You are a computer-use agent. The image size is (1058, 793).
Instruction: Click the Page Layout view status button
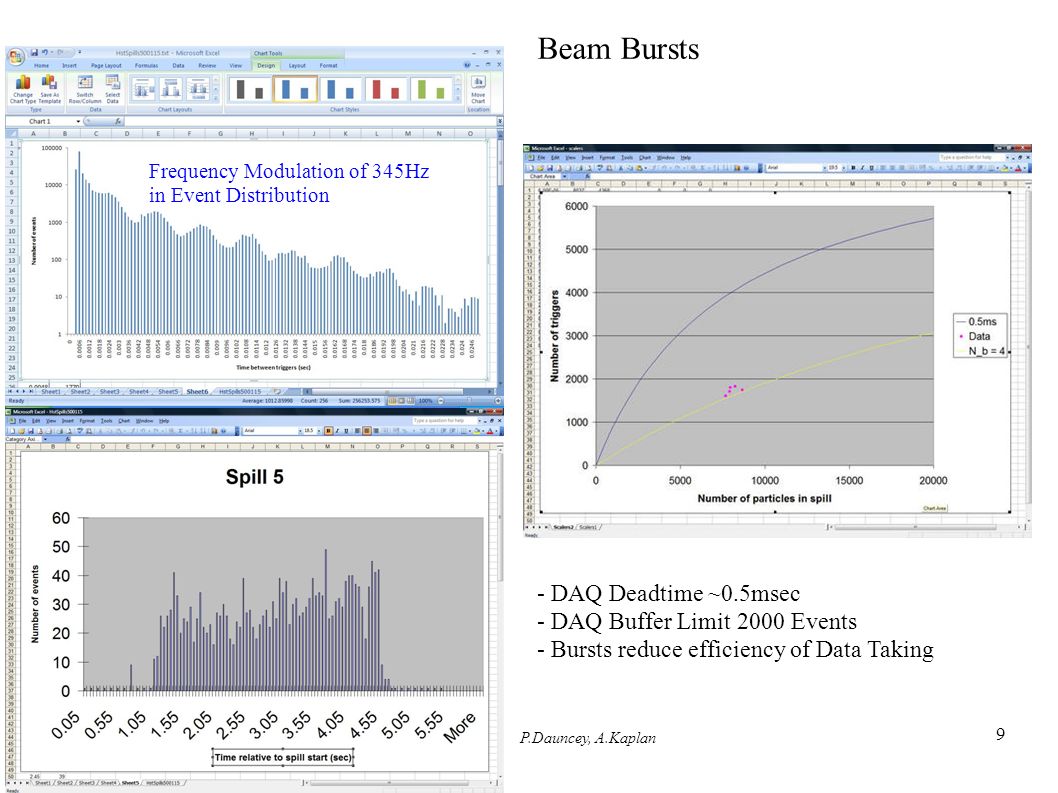click(x=401, y=401)
